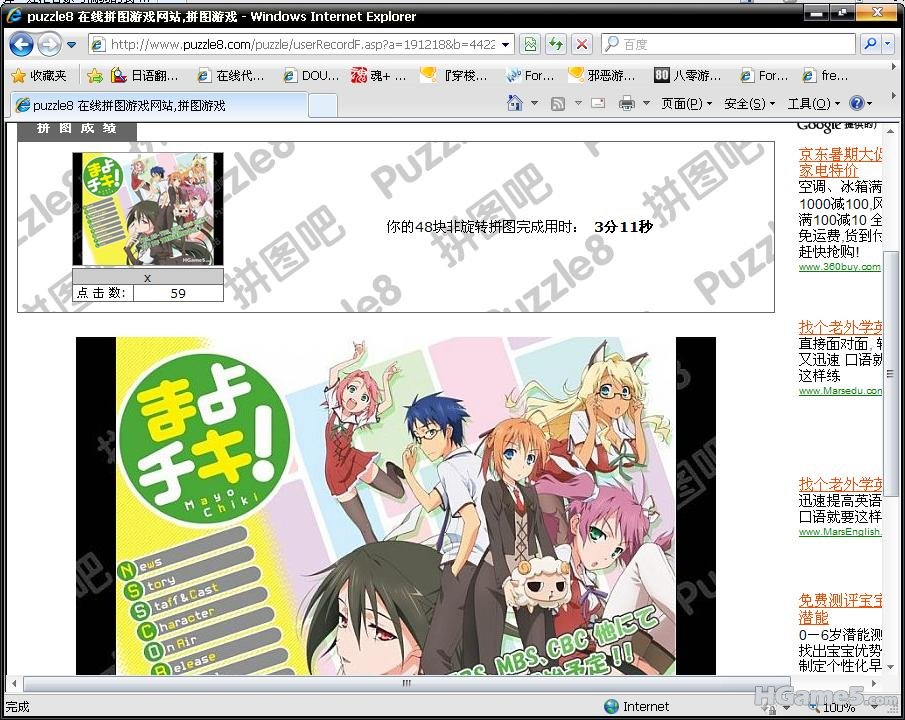This screenshot has height=720, width=905.
Task: Run search with the magnifier button
Action: [x=870, y=44]
